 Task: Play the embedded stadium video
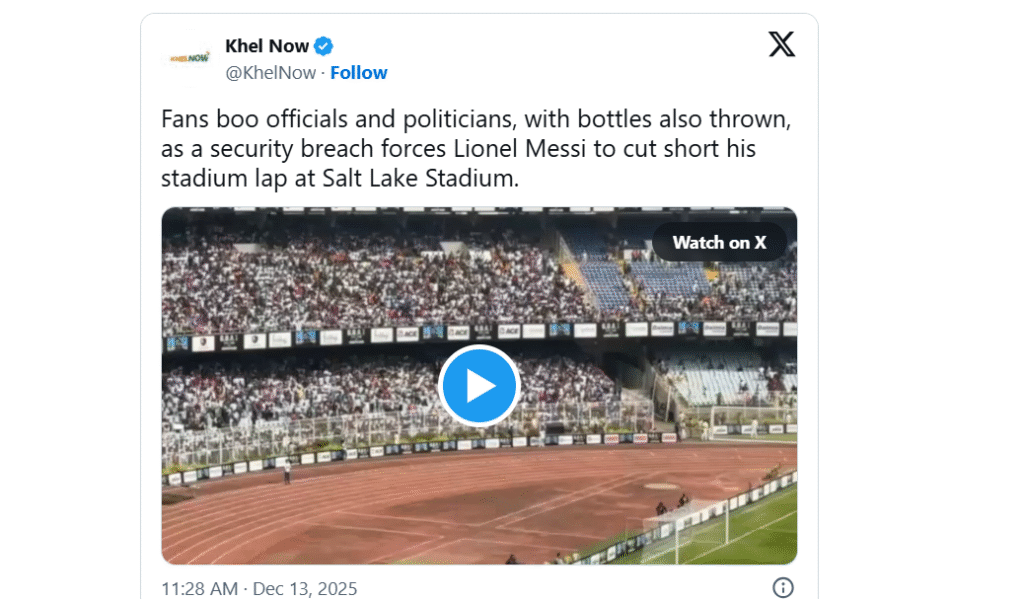click(x=479, y=385)
